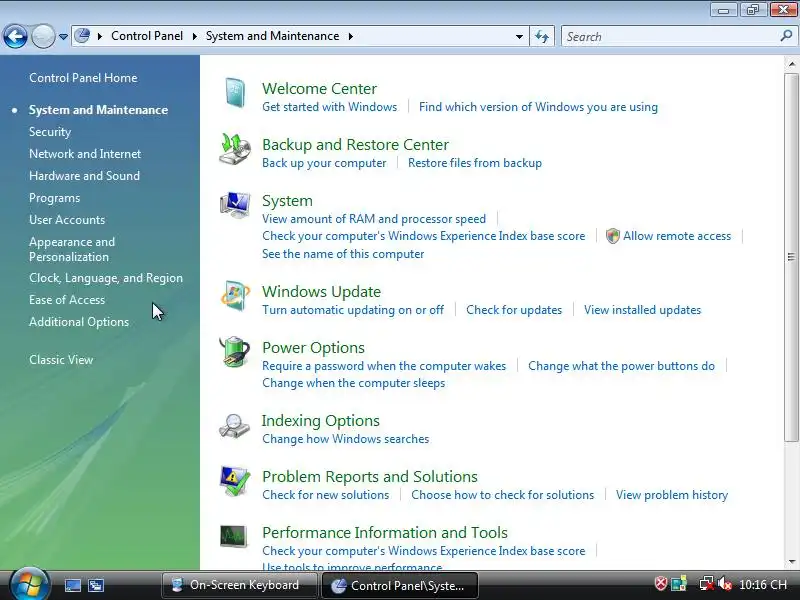Click Switch between windows quick launch icon
800x600 pixels.
click(95, 585)
